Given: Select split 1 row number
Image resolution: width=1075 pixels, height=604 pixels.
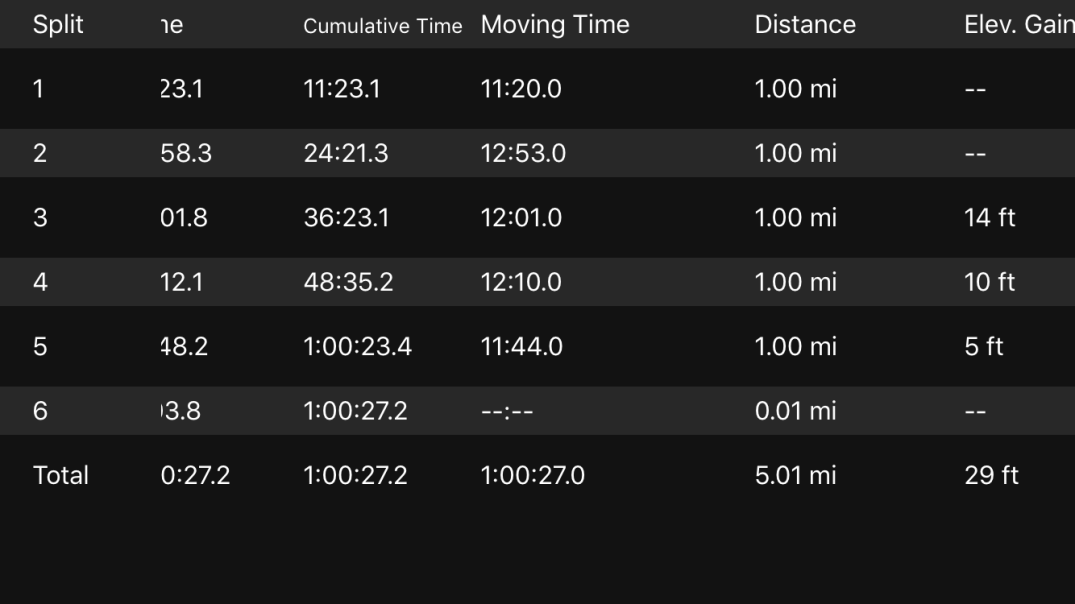Looking at the screenshot, I should (38, 89).
